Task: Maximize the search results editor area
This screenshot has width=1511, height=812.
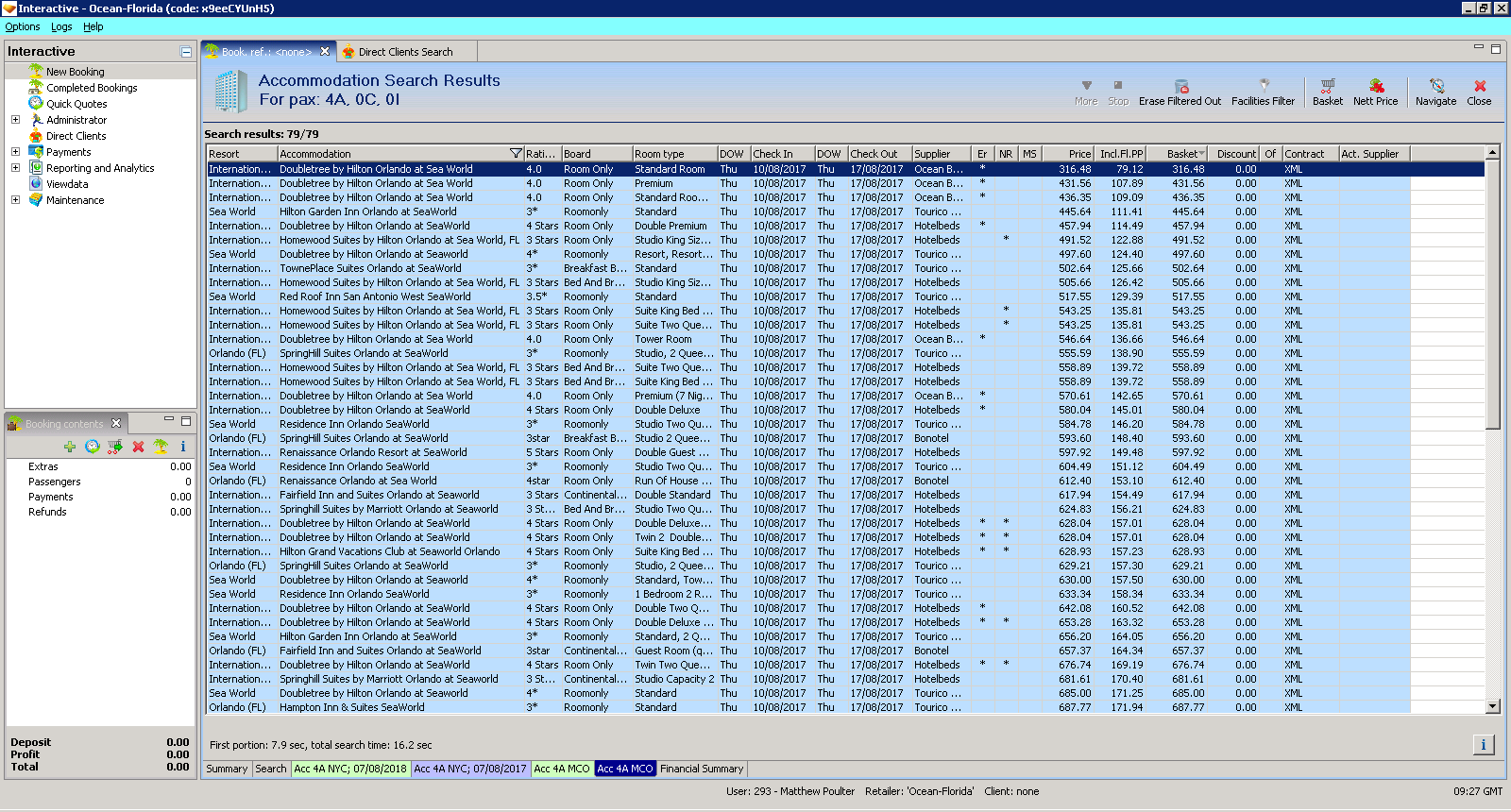Action: pos(1496,48)
